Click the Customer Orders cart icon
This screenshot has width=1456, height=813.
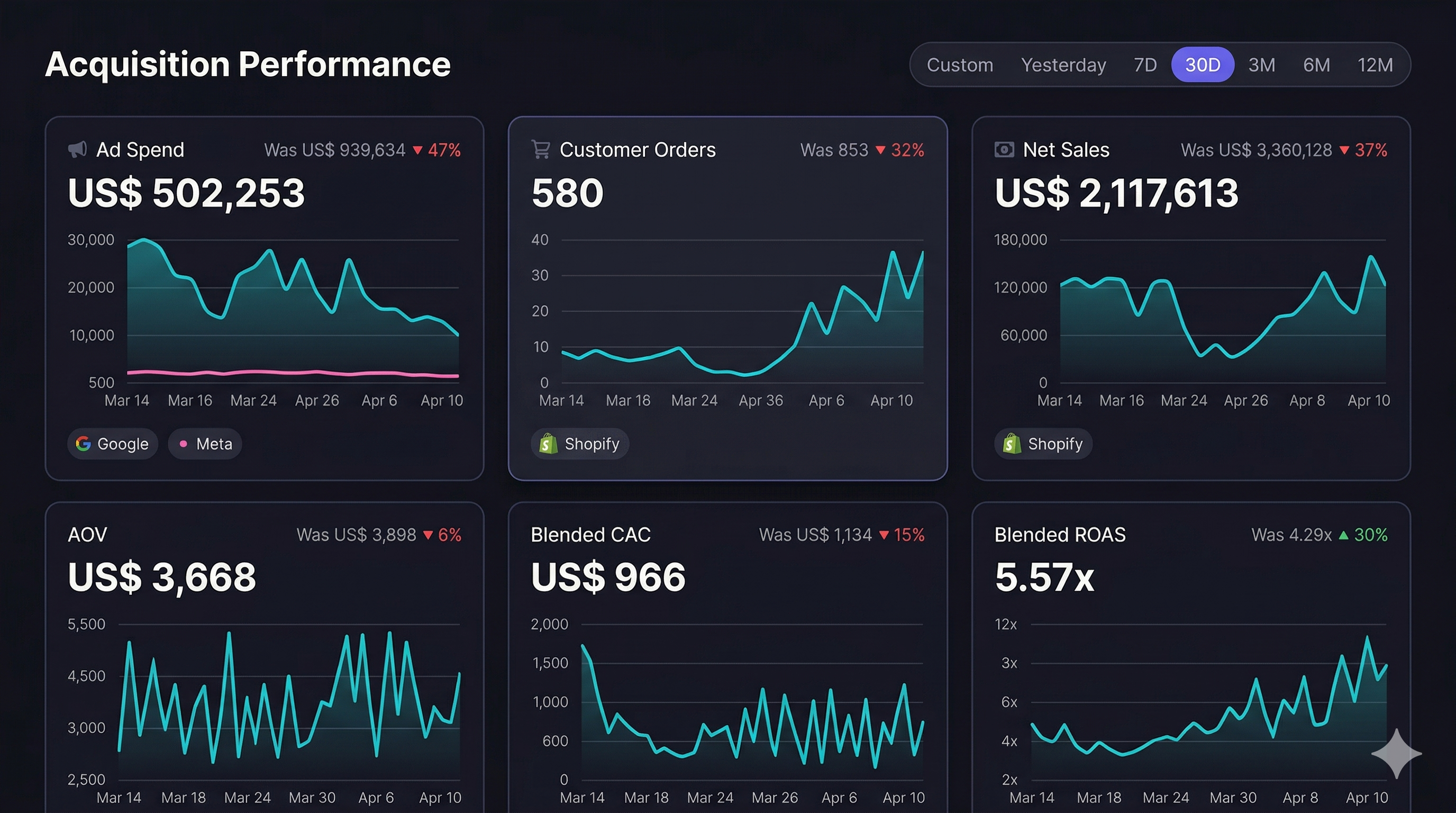541,149
